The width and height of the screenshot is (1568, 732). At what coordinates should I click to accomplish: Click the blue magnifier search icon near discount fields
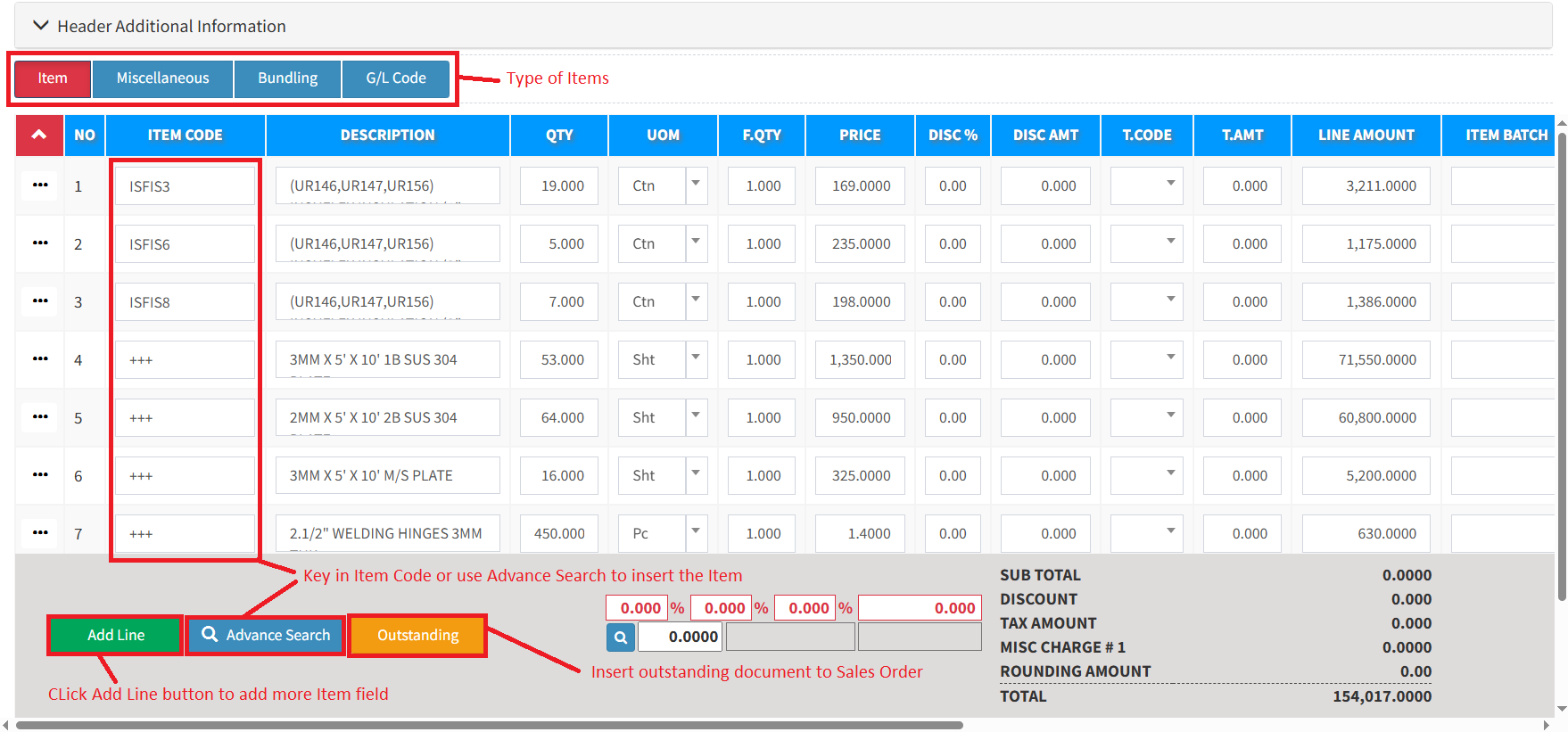click(x=621, y=637)
